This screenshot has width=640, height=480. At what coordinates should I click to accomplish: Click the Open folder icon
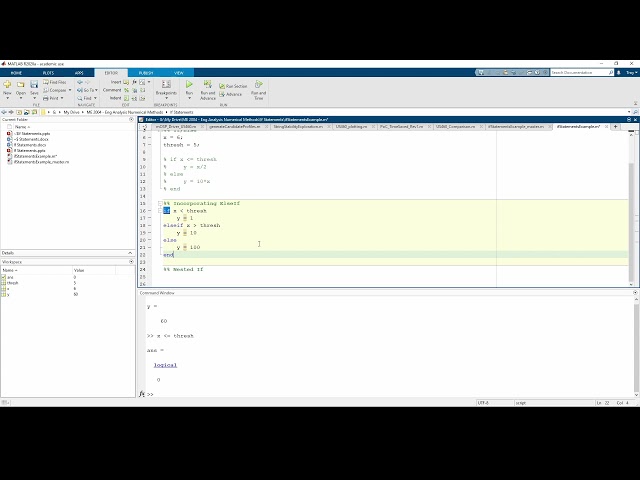pyautogui.click(x=20, y=84)
